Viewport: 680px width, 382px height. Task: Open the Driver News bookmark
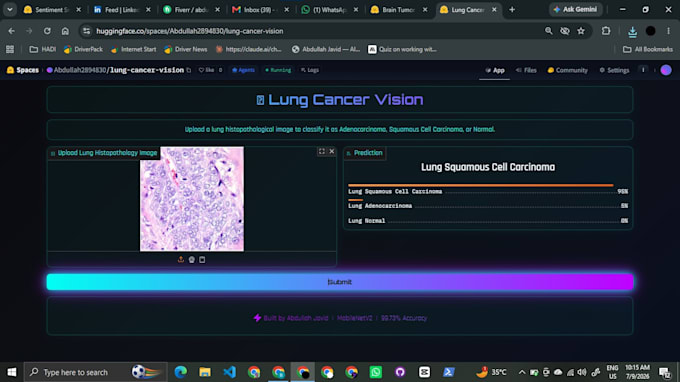point(186,49)
